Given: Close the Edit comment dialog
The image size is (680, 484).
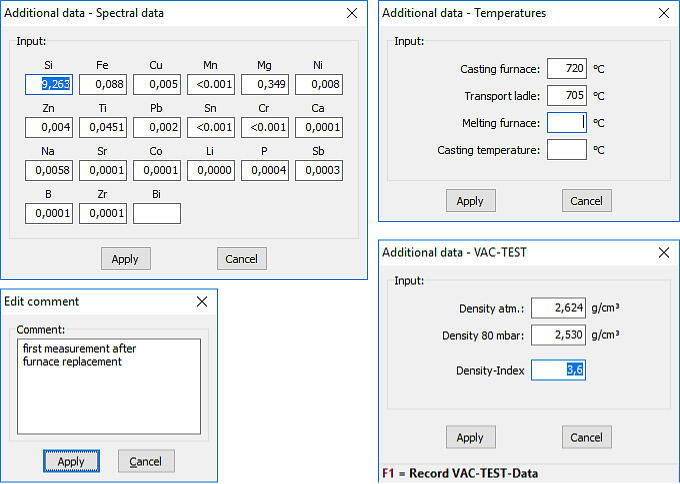Looking at the screenshot, I should tap(201, 301).
